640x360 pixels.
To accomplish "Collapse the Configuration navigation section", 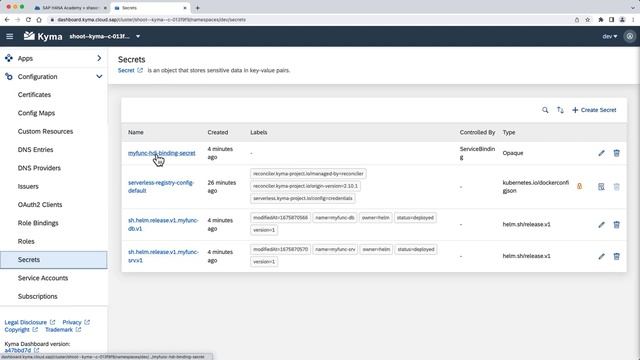I will 99,76.
